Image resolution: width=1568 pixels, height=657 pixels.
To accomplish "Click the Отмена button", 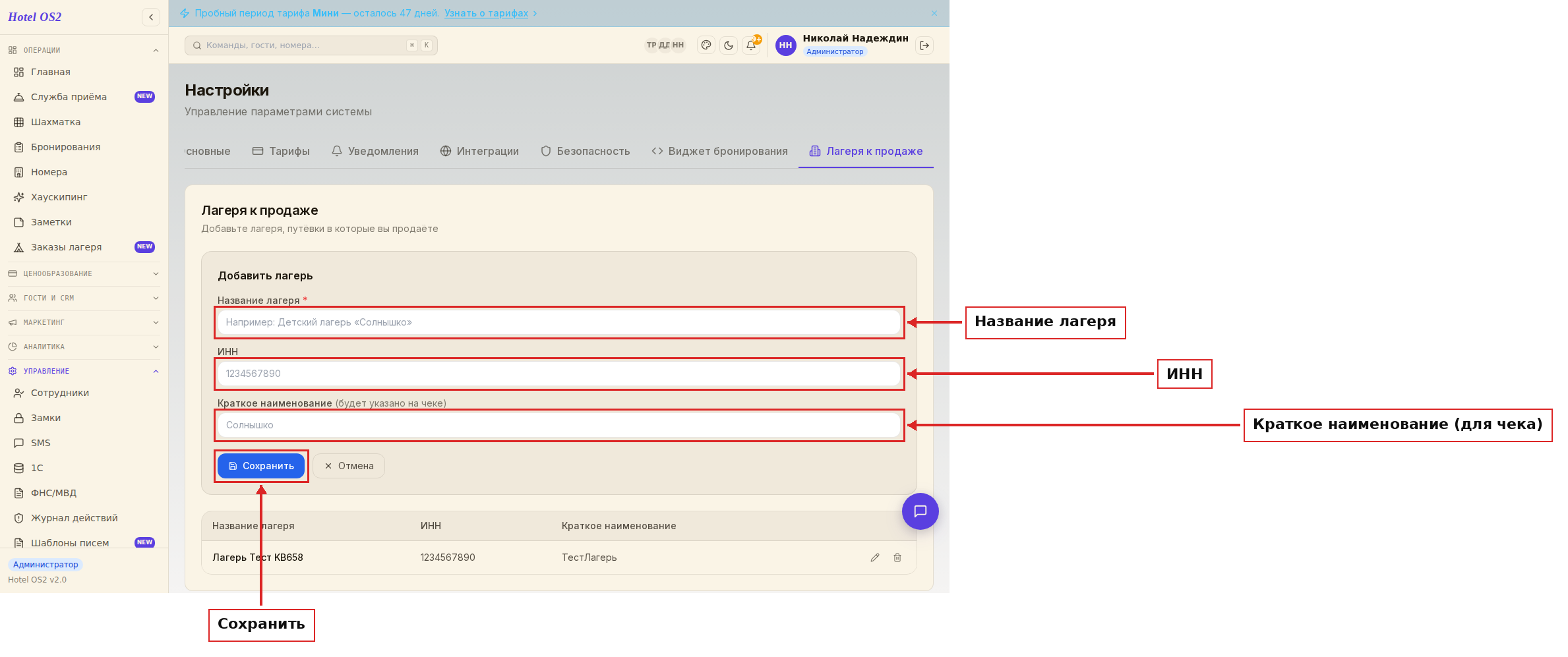I will pyautogui.click(x=349, y=466).
